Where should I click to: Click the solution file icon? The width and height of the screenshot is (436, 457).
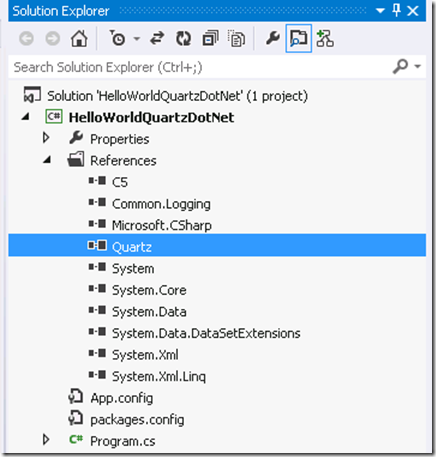point(32,95)
